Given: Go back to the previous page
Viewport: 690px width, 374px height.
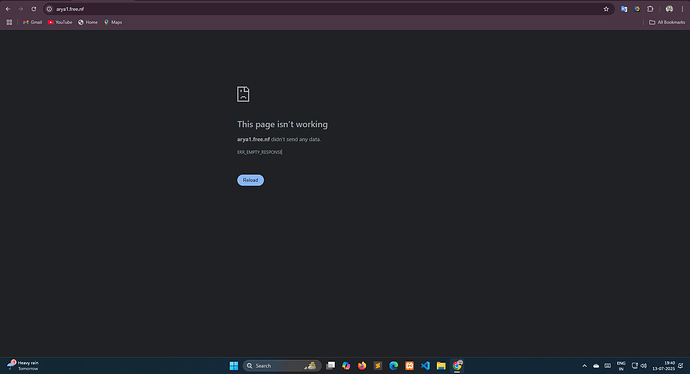Looking at the screenshot, I should [8, 9].
